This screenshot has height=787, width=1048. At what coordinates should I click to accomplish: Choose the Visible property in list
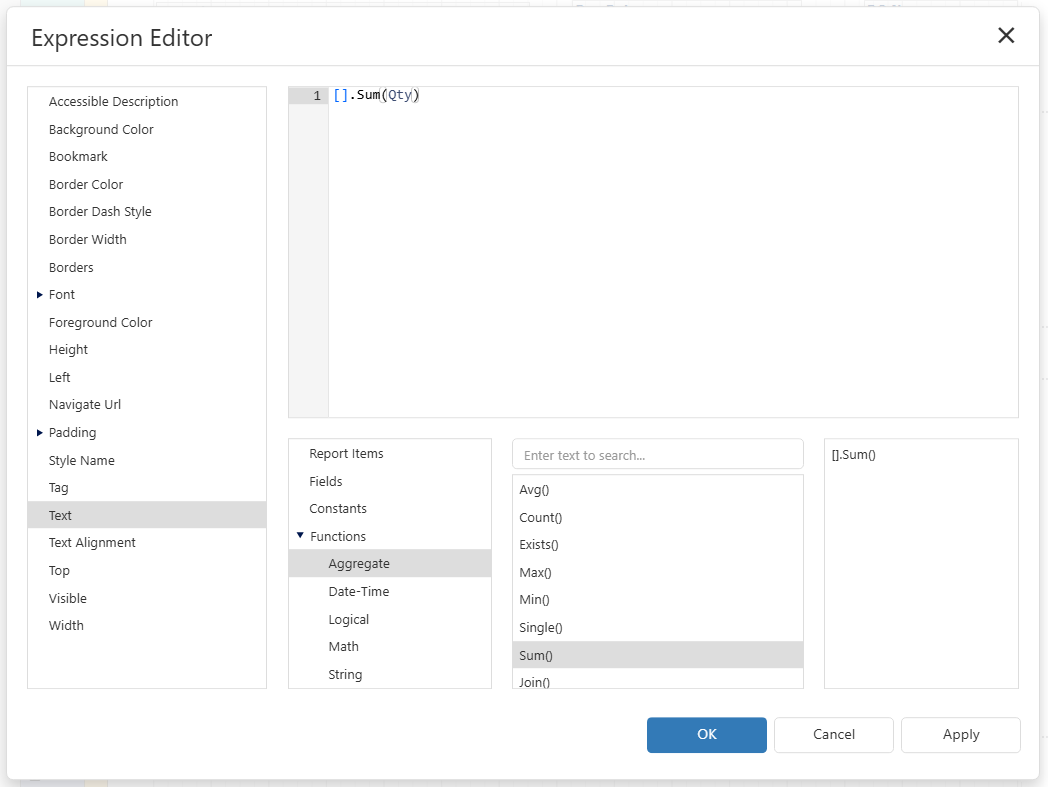click(68, 598)
